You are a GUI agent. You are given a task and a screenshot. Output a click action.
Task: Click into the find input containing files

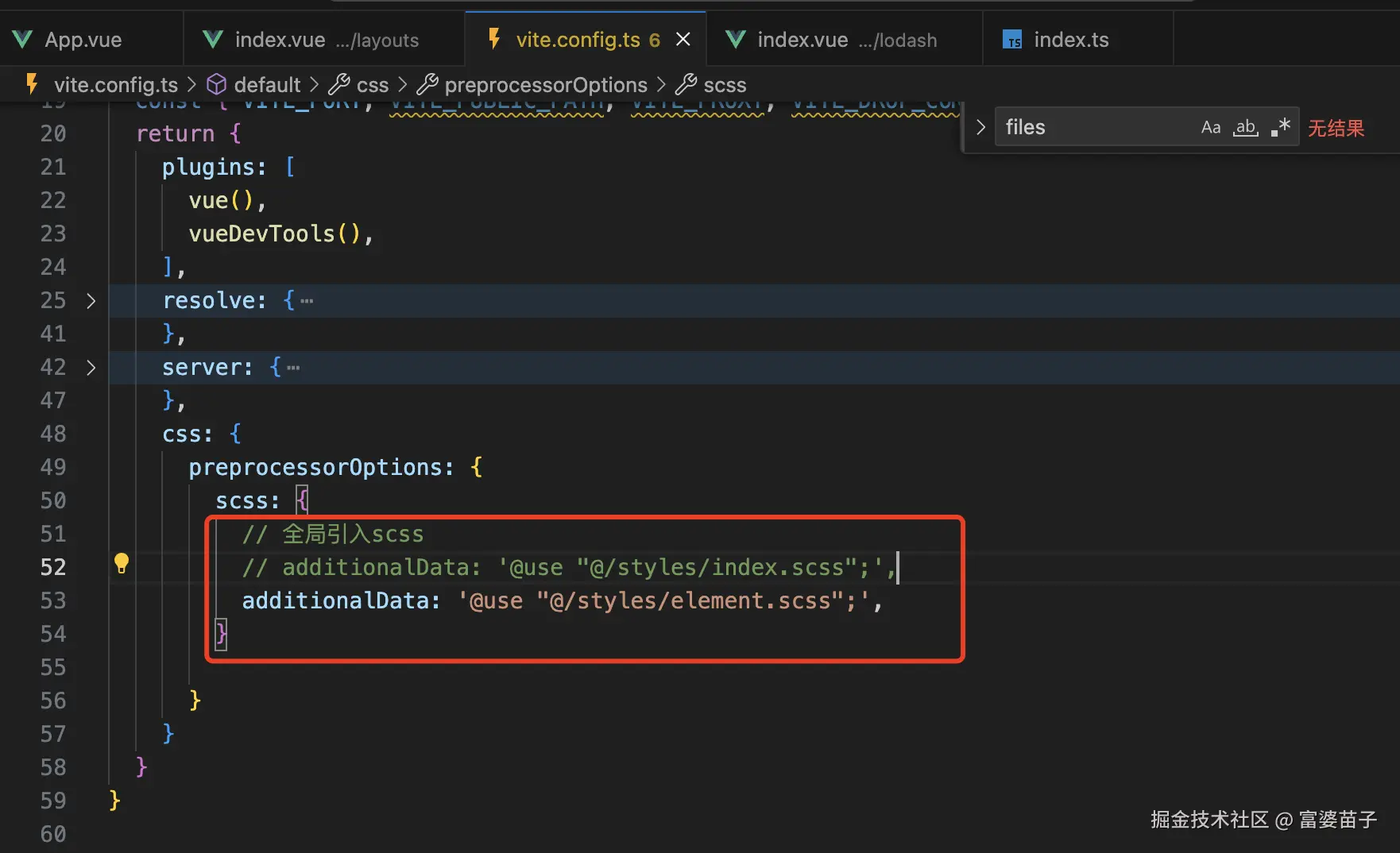1096,127
